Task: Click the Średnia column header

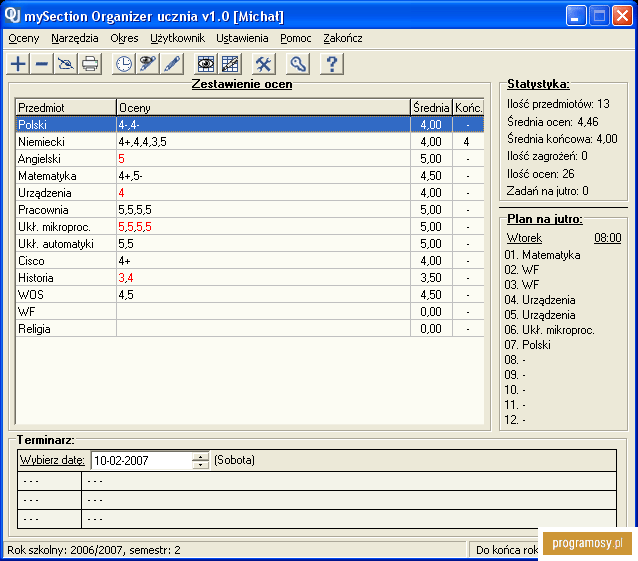Action: click(x=431, y=107)
